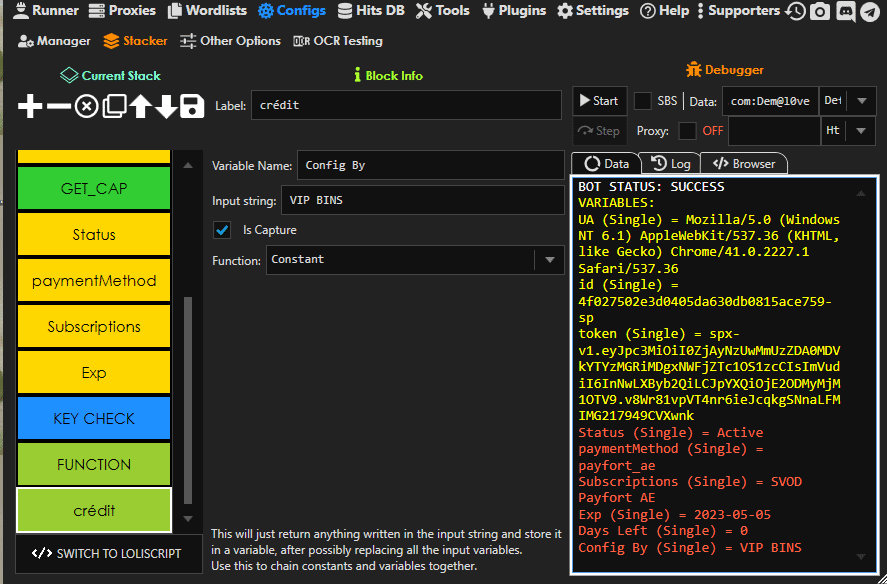
Task: Click the add block plus icon
Action: tap(31, 106)
